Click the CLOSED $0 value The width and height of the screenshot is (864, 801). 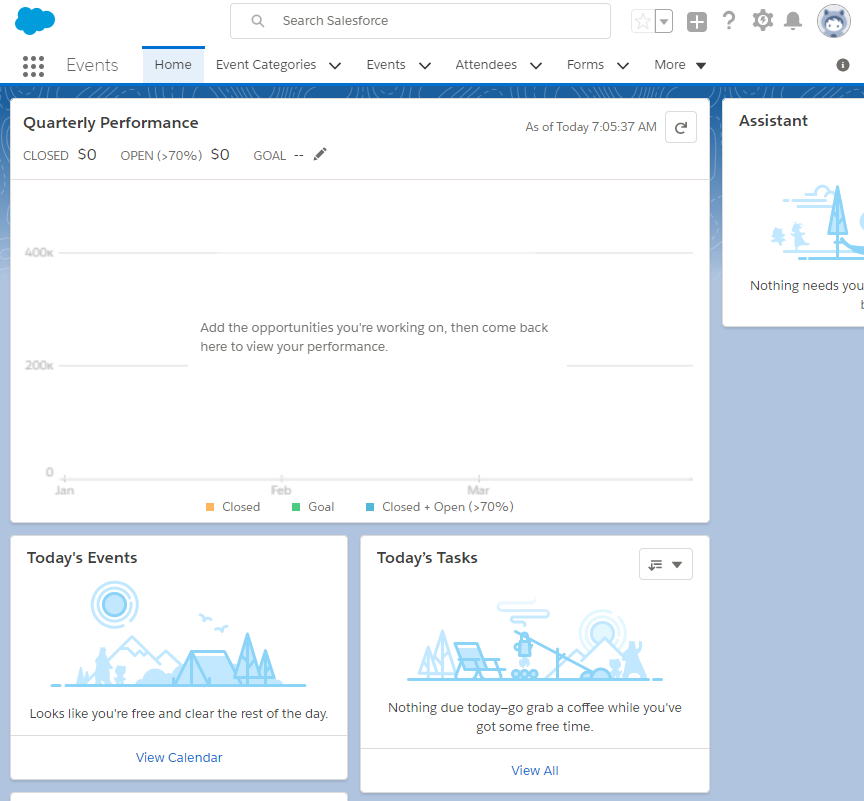pos(87,154)
